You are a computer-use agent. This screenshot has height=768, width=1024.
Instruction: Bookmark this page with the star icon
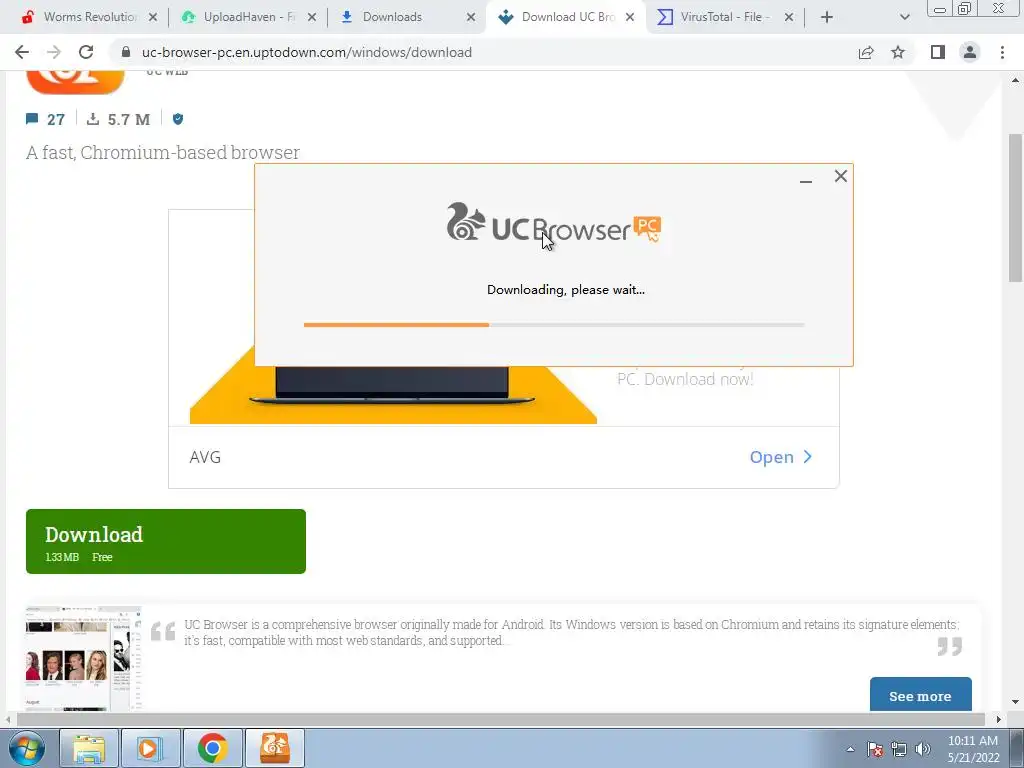pos(898,52)
